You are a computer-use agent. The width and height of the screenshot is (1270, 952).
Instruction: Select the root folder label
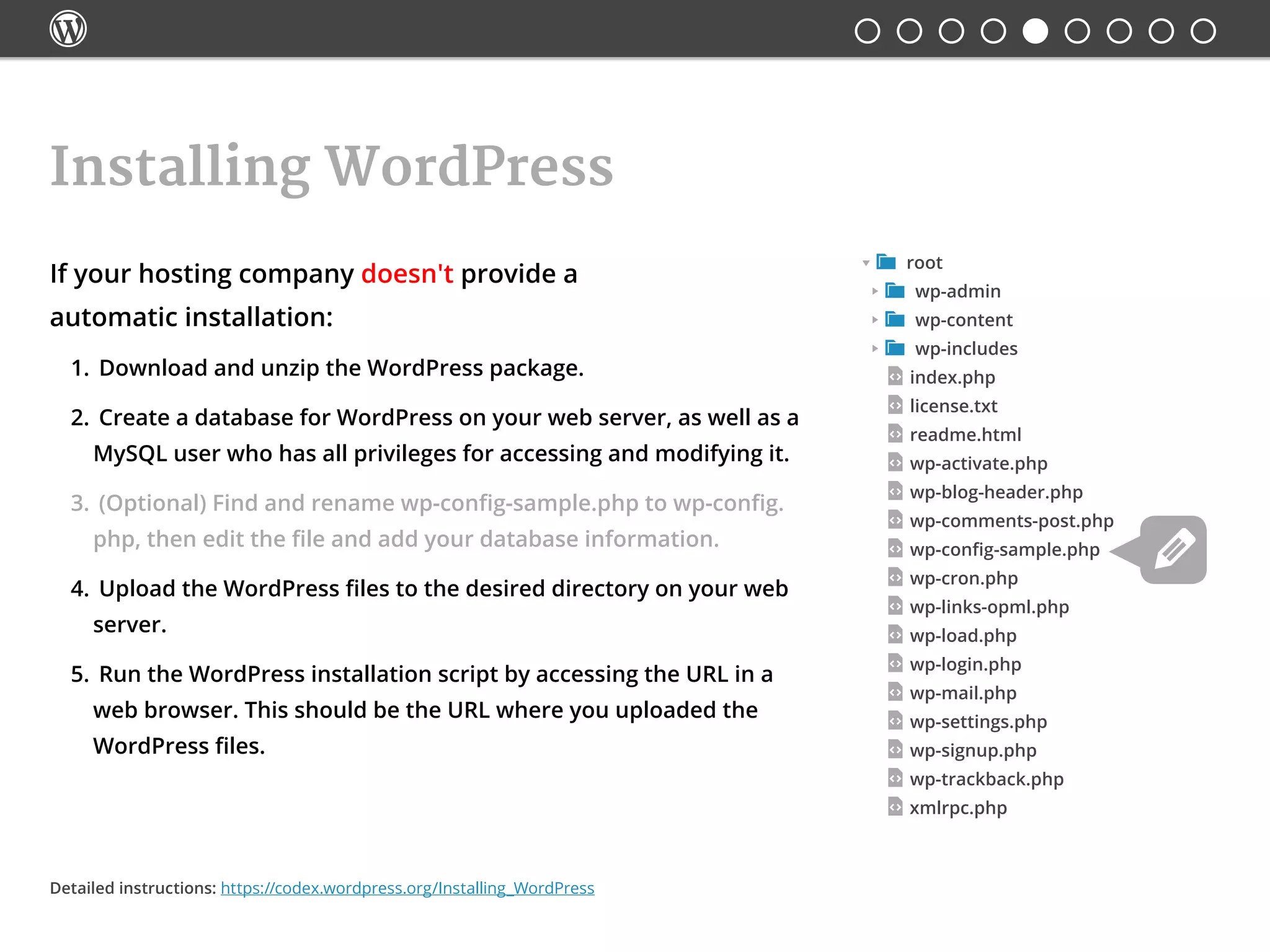(924, 263)
